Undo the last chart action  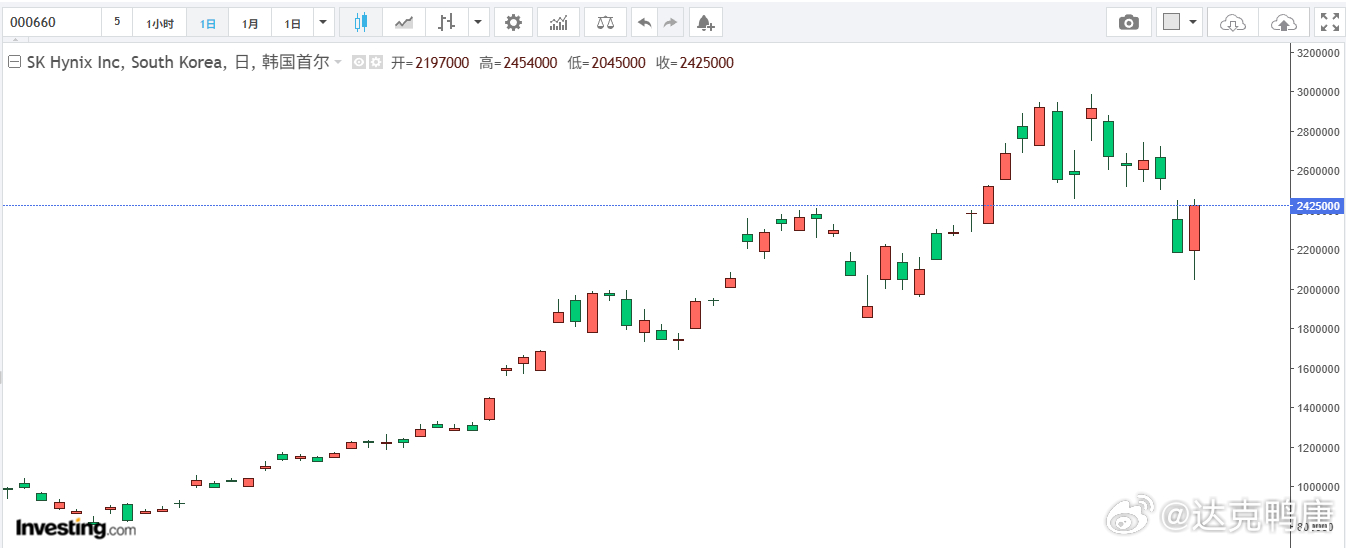[x=644, y=22]
